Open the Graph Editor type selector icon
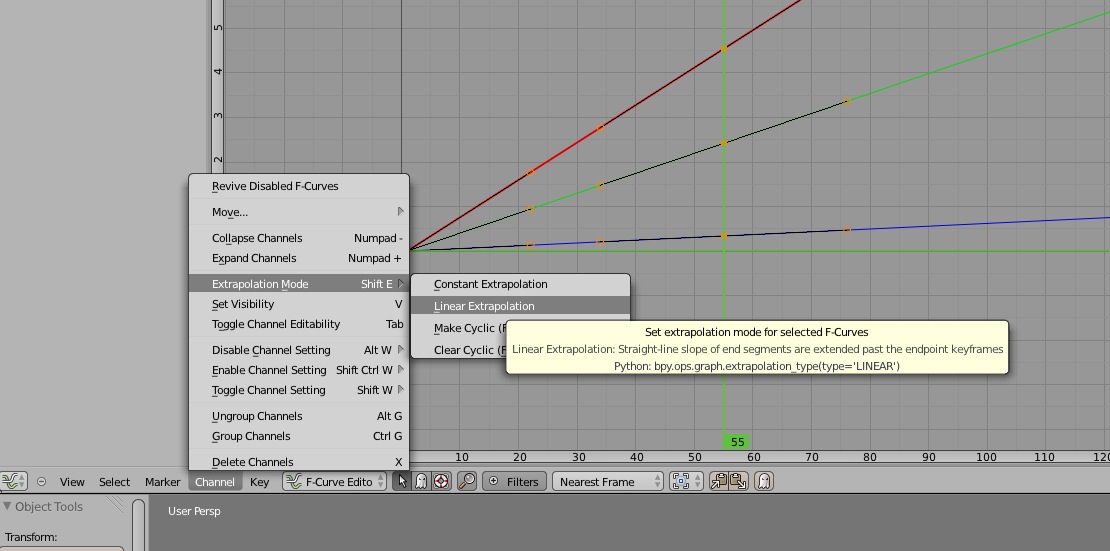Screen dimensions: 1110x551 pyautogui.click(x=13, y=482)
